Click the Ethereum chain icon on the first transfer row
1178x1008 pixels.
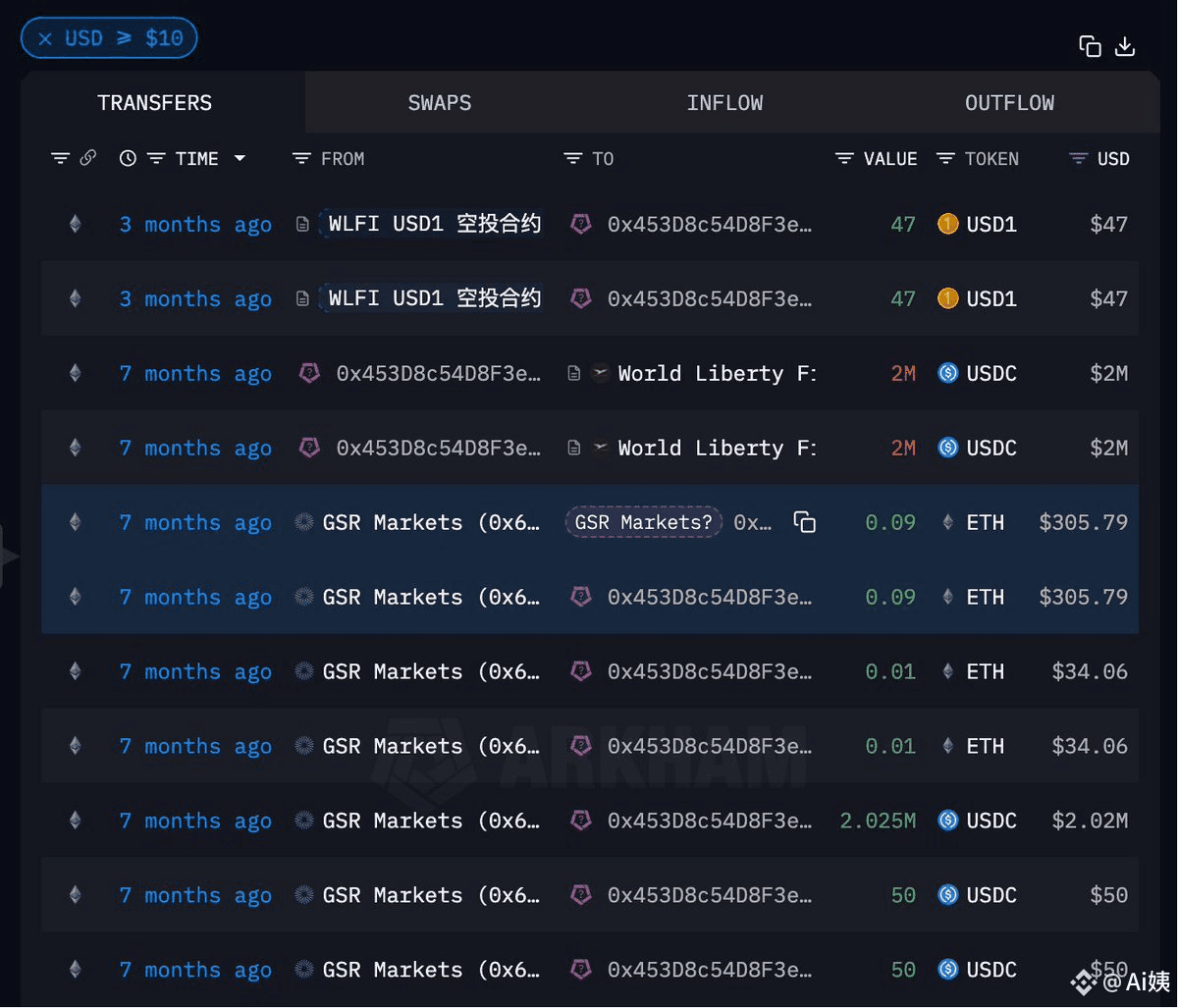pos(76,224)
